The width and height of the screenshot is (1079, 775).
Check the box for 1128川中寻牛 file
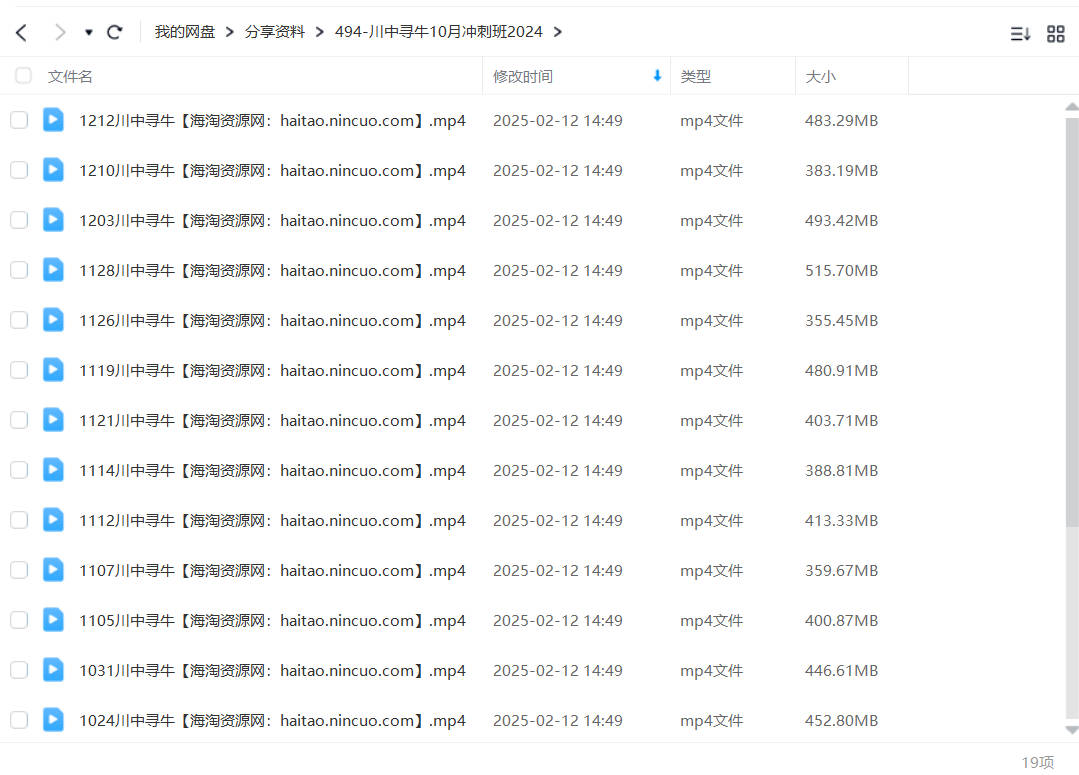(x=19, y=270)
